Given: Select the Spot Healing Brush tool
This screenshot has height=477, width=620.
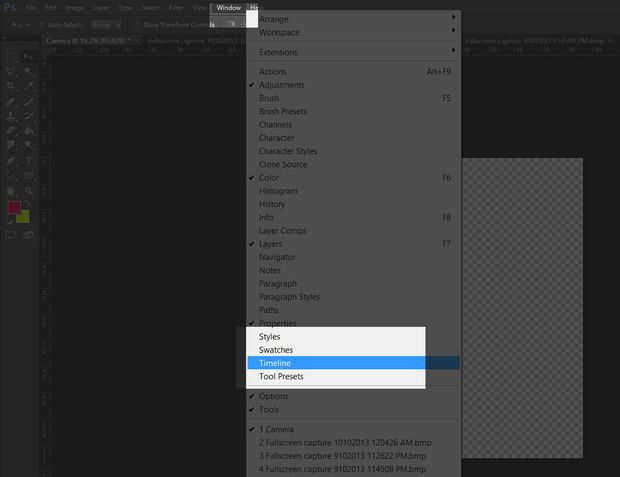Looking at the screenshot, I should 11,101.
